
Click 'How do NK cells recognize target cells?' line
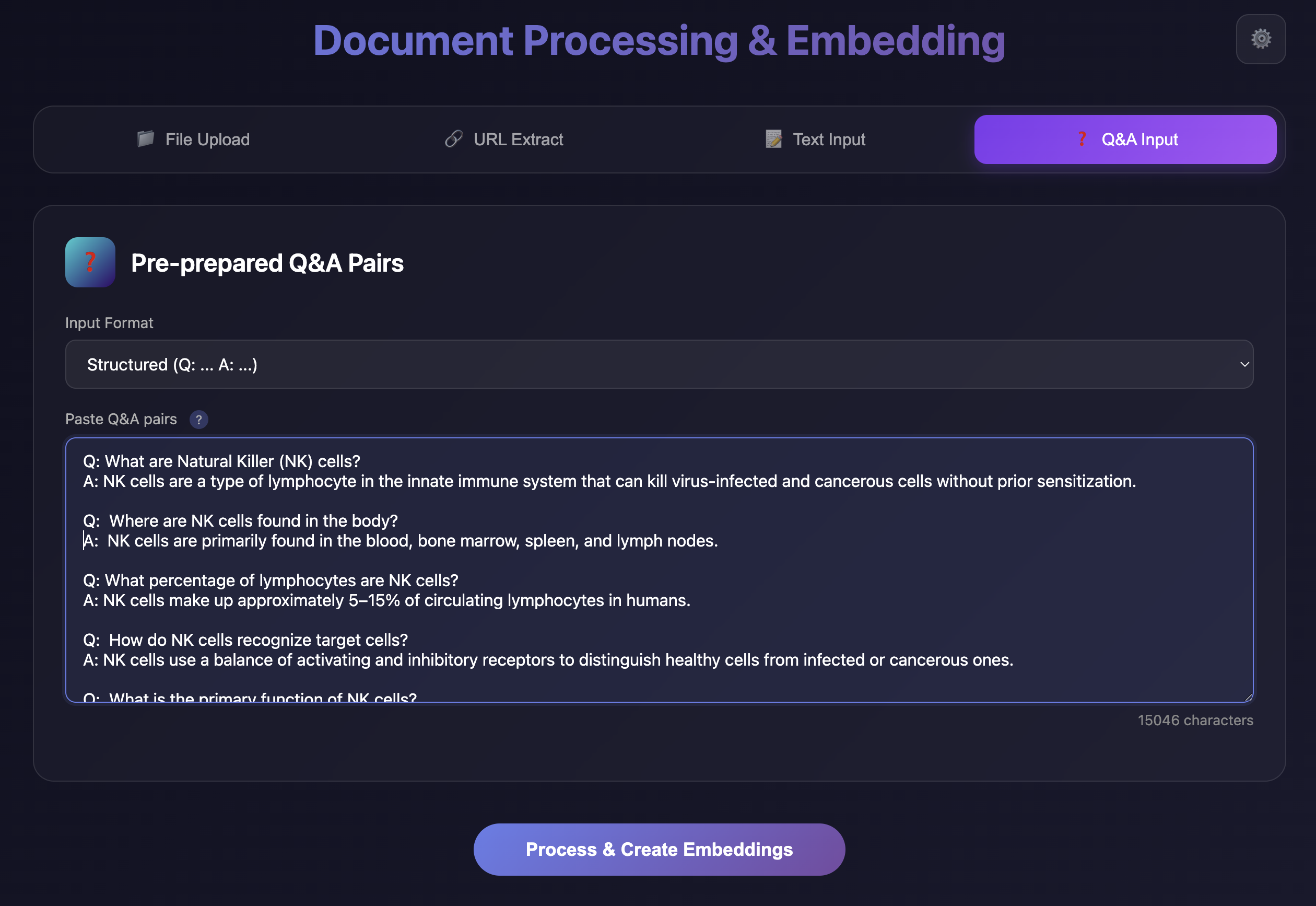coord(258,640)
